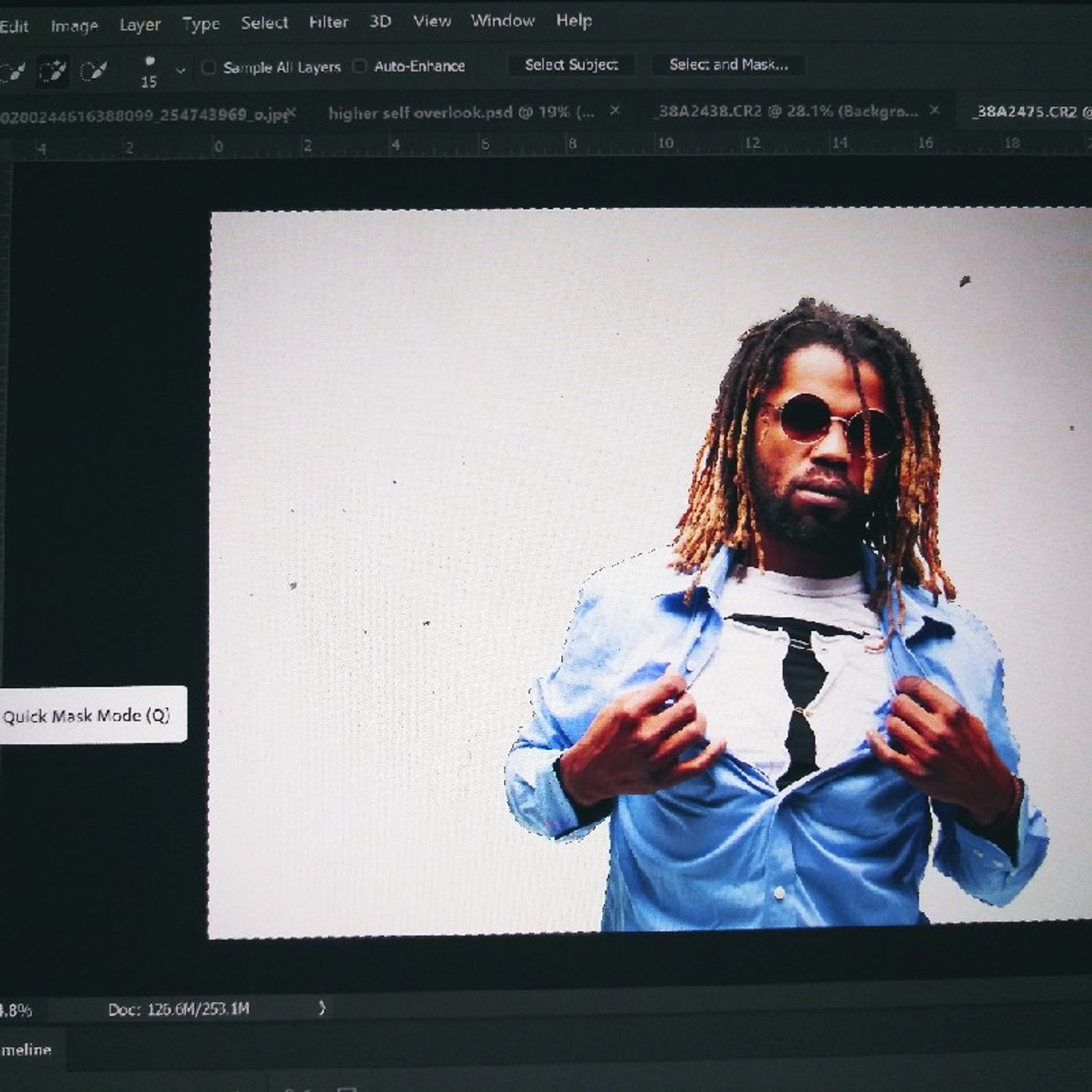1092x1092 pixels.
Task: Select the New Selection quick selection mode
Action: 11,72
